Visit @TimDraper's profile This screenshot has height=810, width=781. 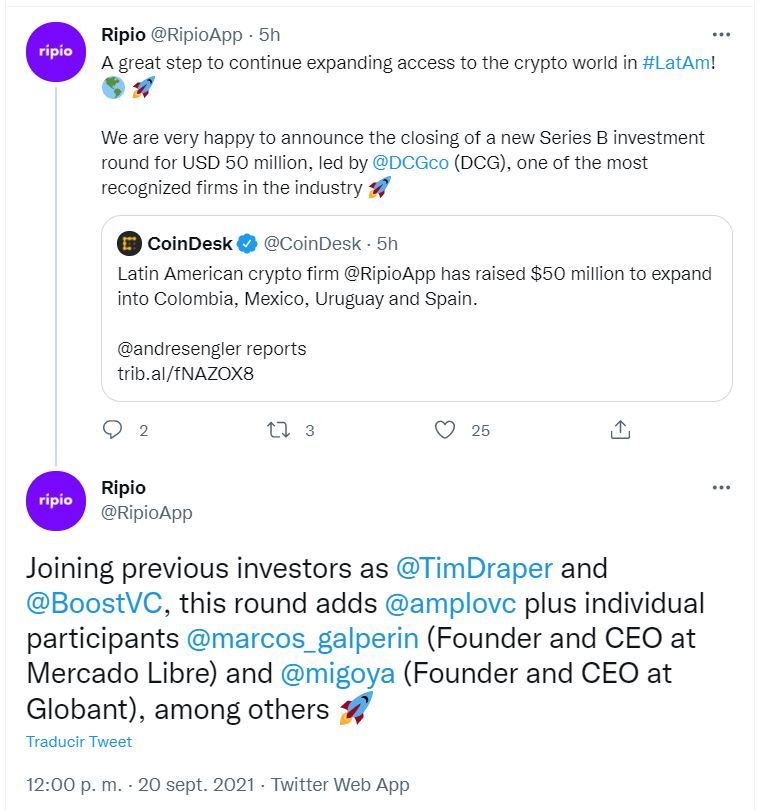click(474, 568)
